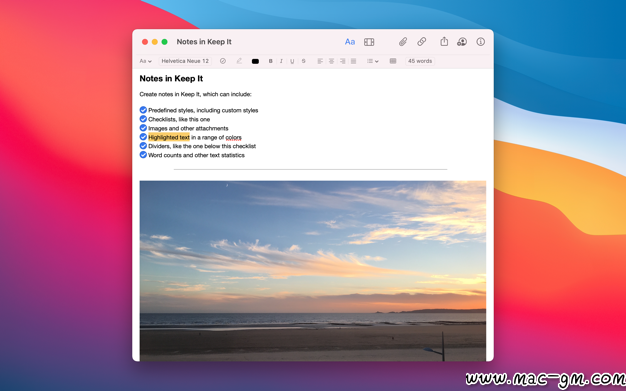
Task: Select the sunset beach image
Action: tap(313, 271)
